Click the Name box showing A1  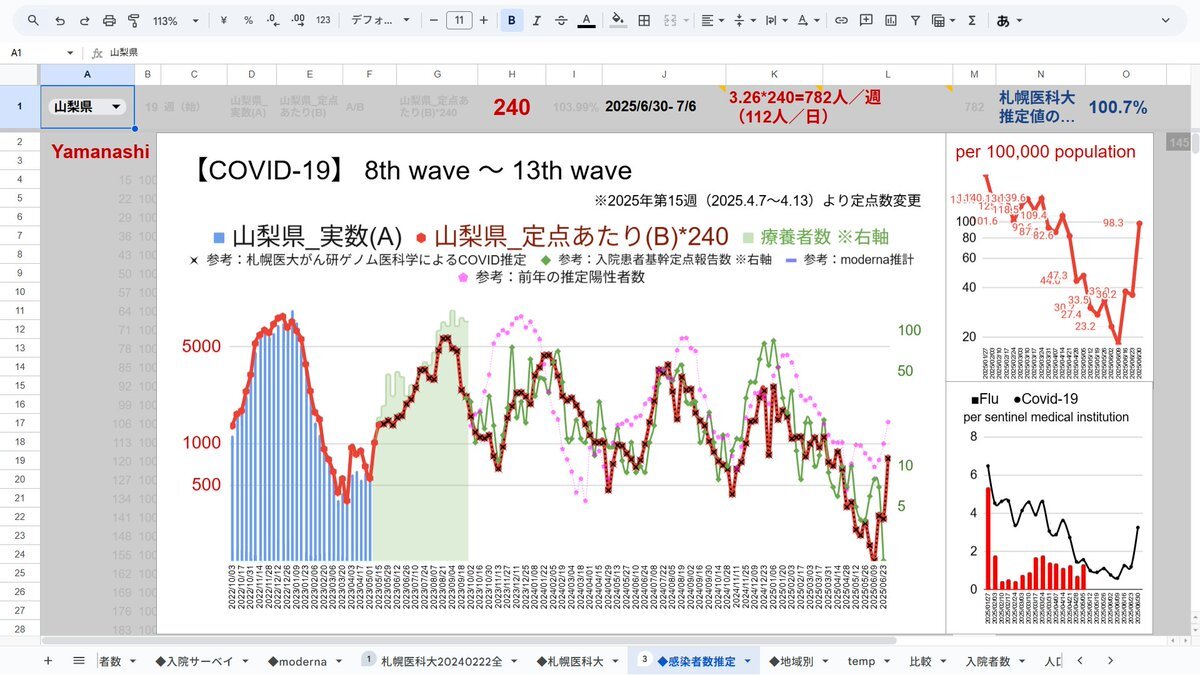click(42, 52)
